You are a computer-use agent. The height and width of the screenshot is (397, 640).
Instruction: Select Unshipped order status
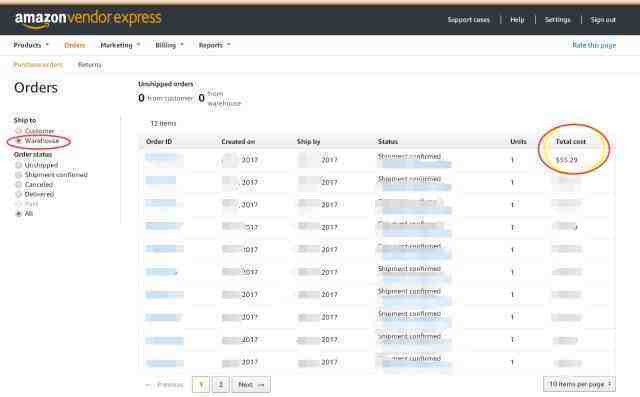(18, 165)
